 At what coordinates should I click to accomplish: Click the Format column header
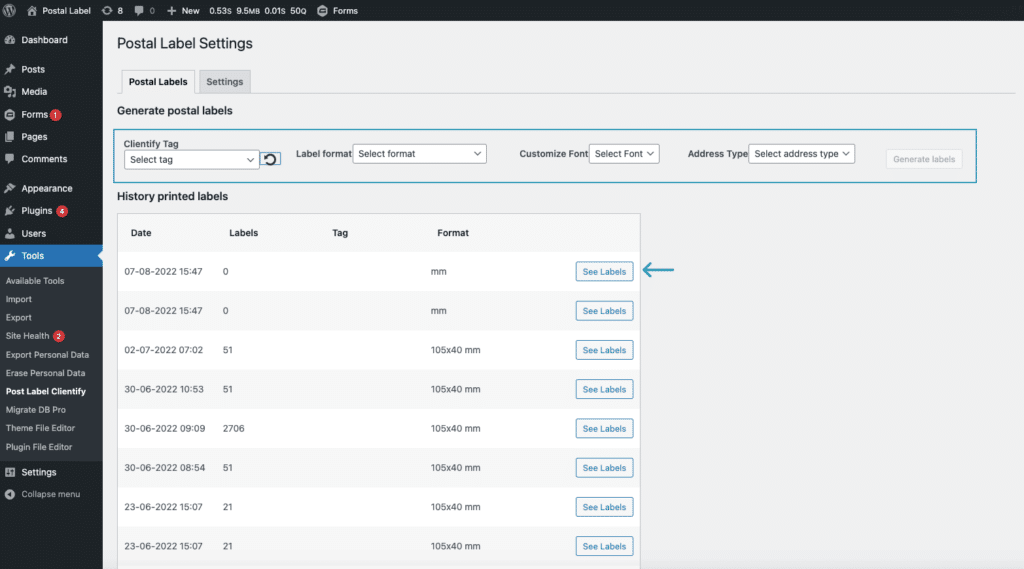[x=453, y=233]
